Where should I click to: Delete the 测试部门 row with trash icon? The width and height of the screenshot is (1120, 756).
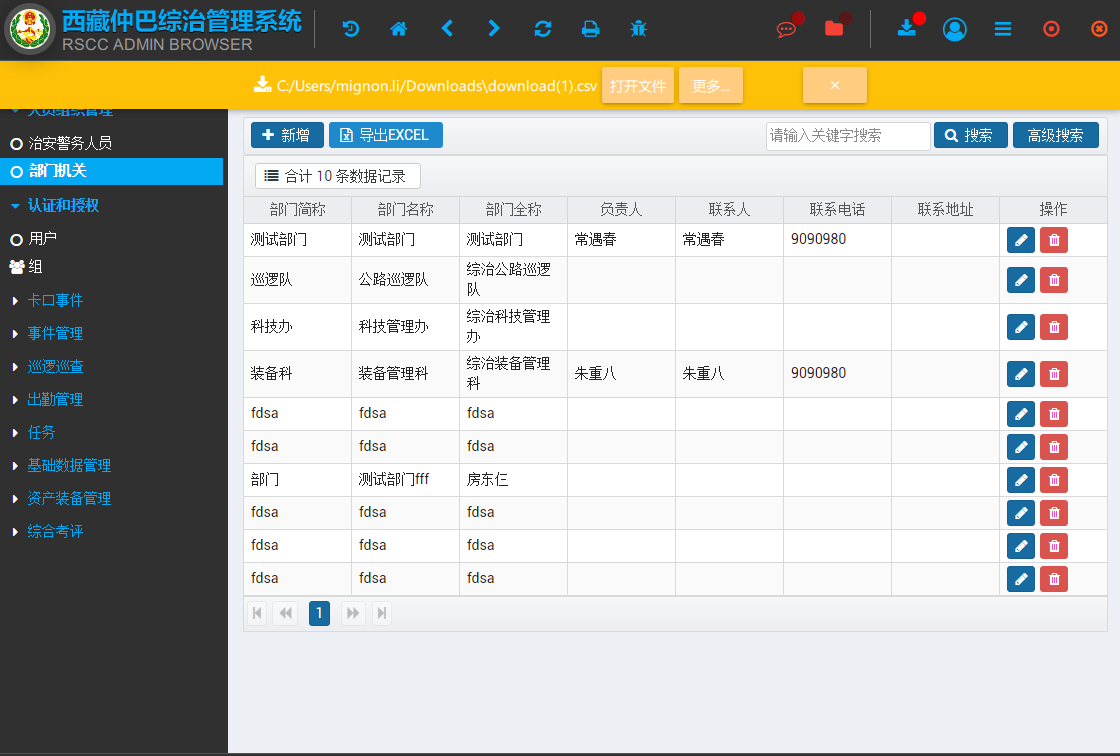tap(1054, 240)
